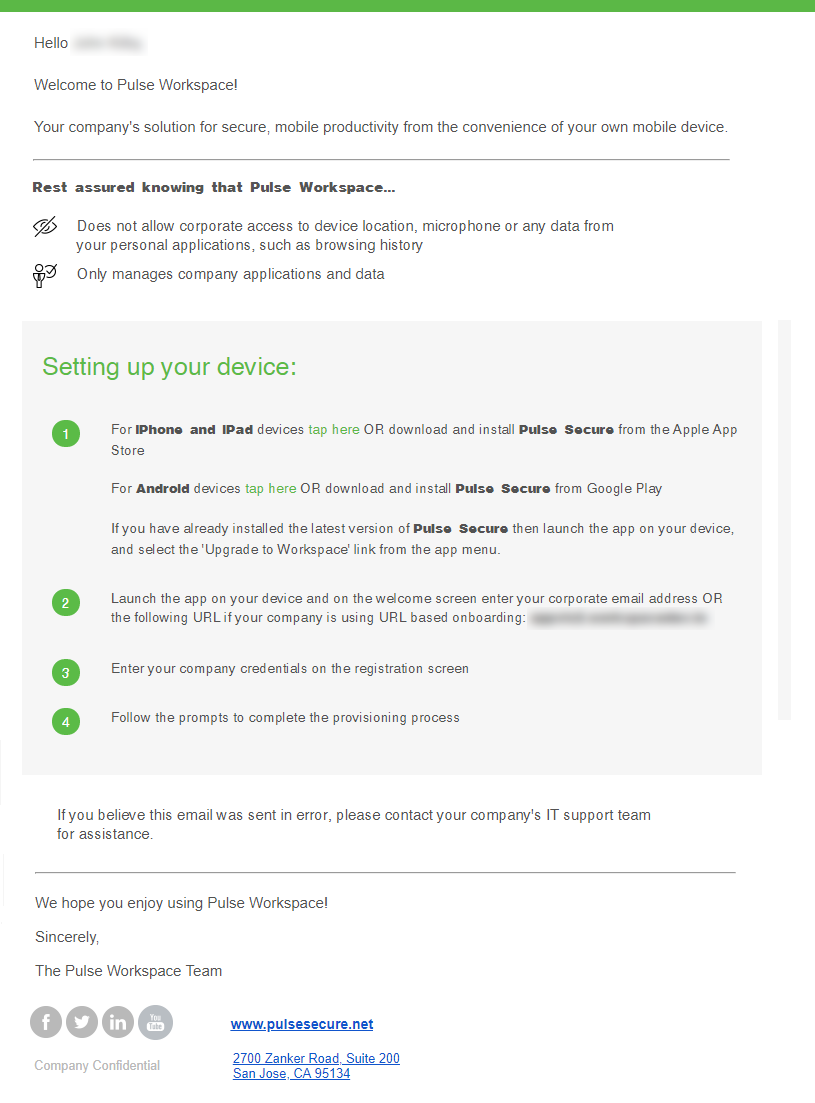Screen dimensions: 815x1103
Task: Open the LinkedIn social icon
Action: (x=117, y=1021)
